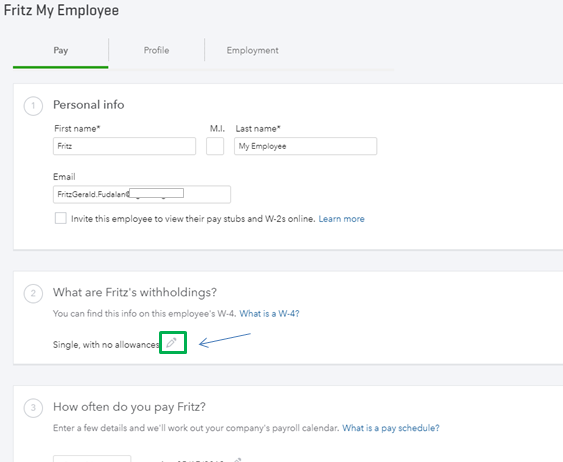Click the step 1 circle for Personal info

click(x=33, y=106)
